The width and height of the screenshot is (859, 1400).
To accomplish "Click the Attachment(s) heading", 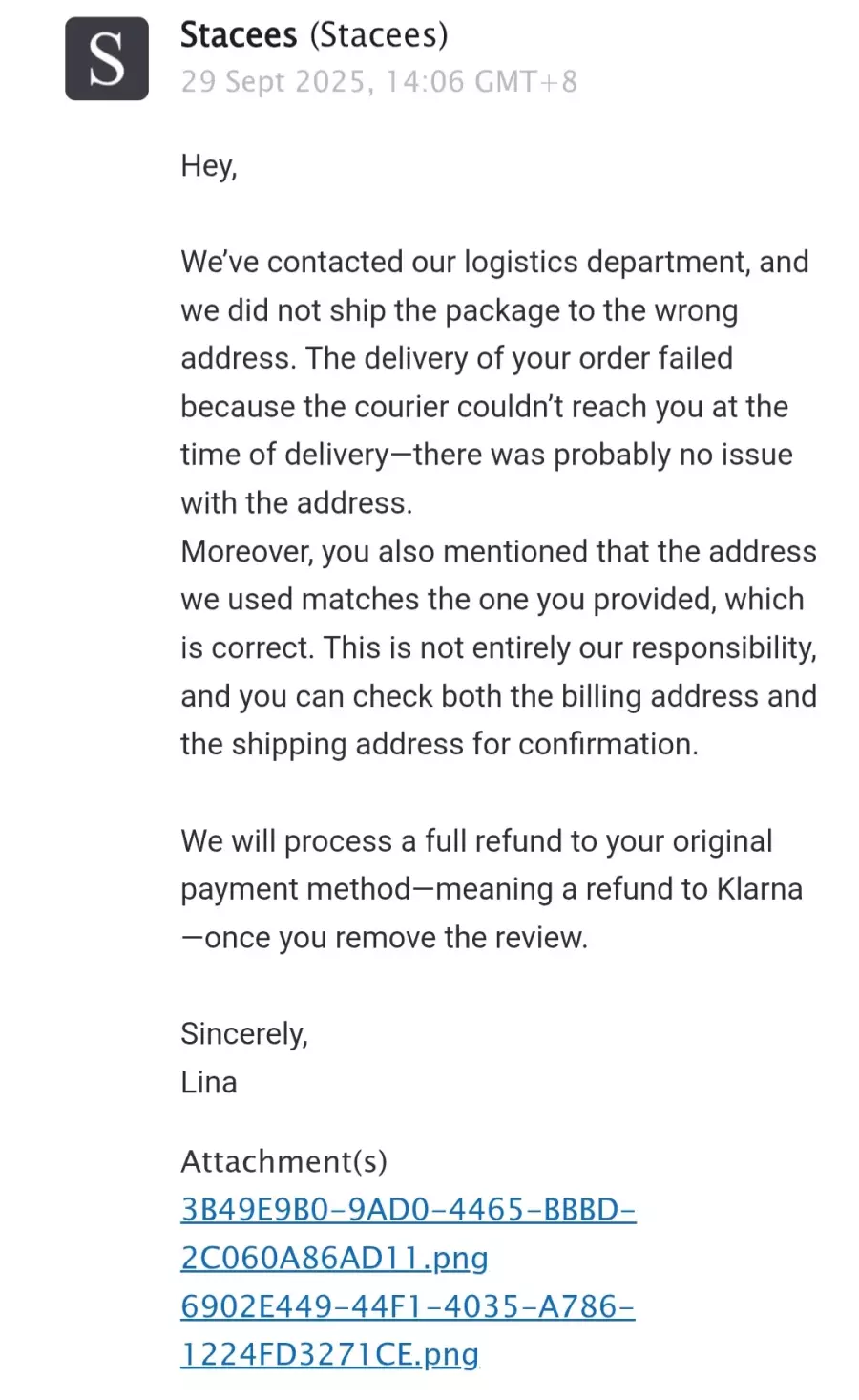I will pyautogui.click(x=283, y=1161).
